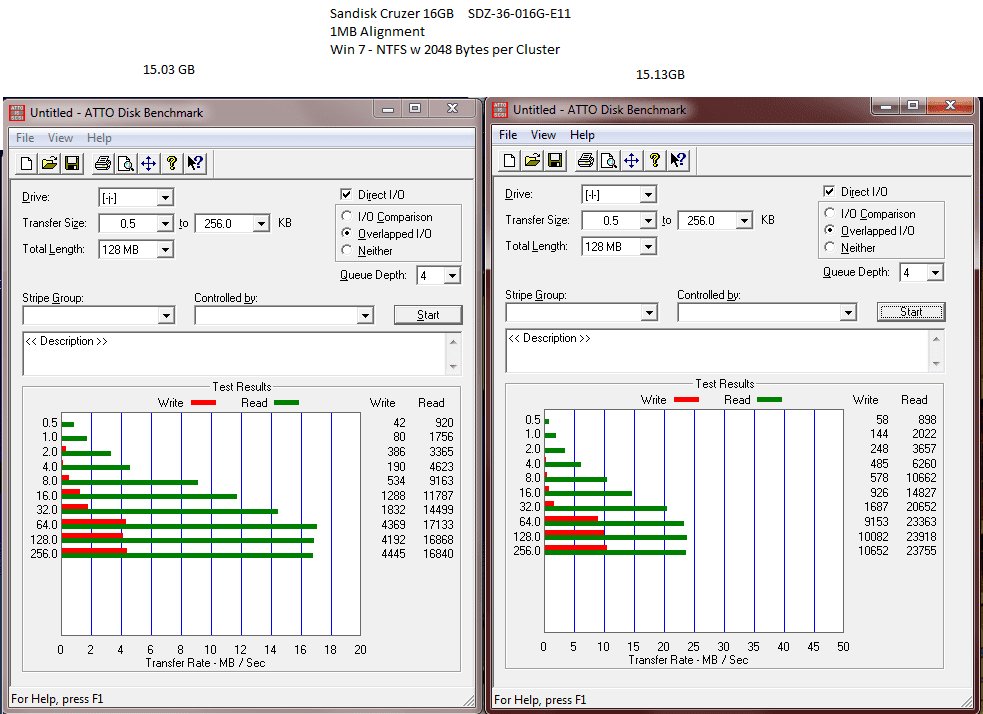Viewport: 983px width, 714px height.
Task: Click read value 23918 in right window
Action: [x=921, y=537]
